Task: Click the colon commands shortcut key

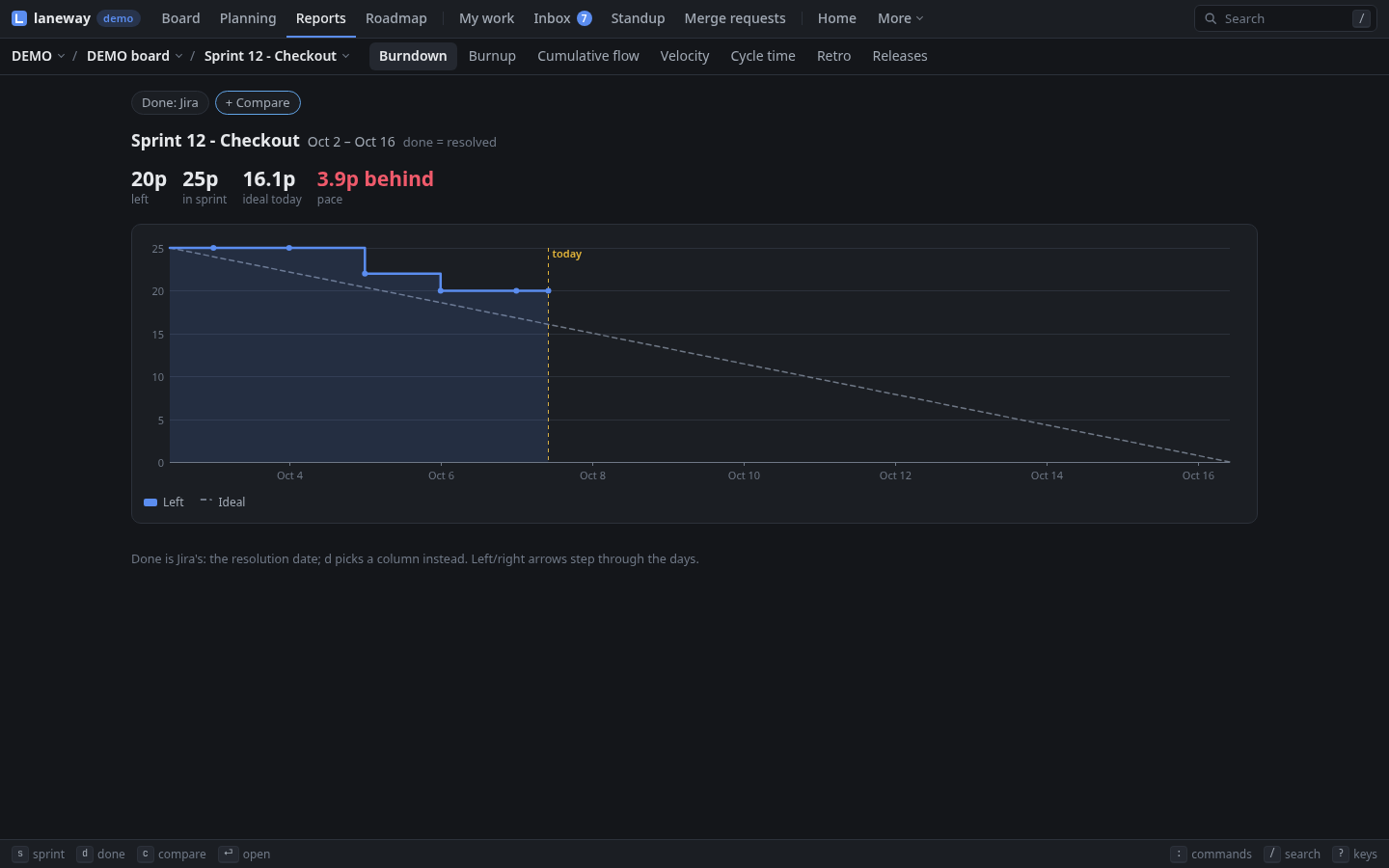Action: 1179,854
